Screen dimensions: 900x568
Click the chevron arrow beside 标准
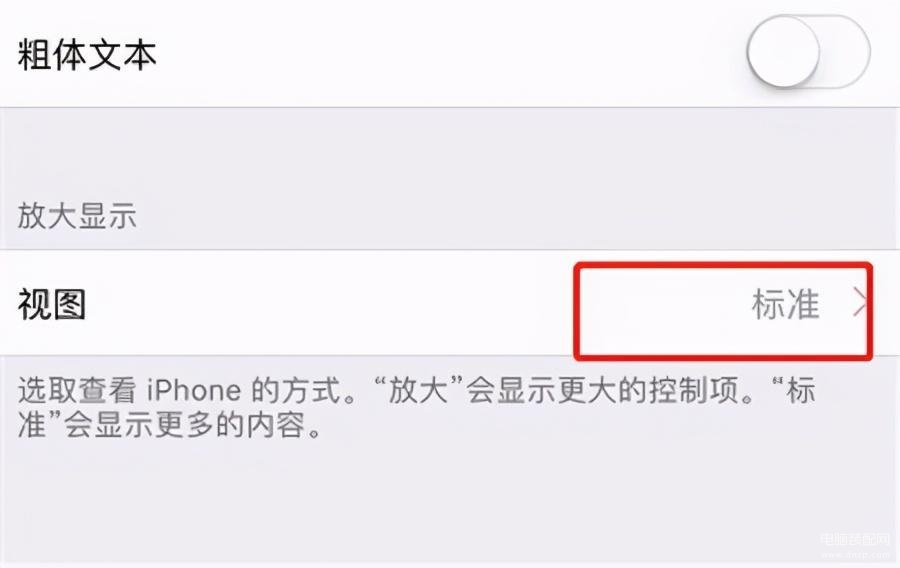(x=859, y=303)
